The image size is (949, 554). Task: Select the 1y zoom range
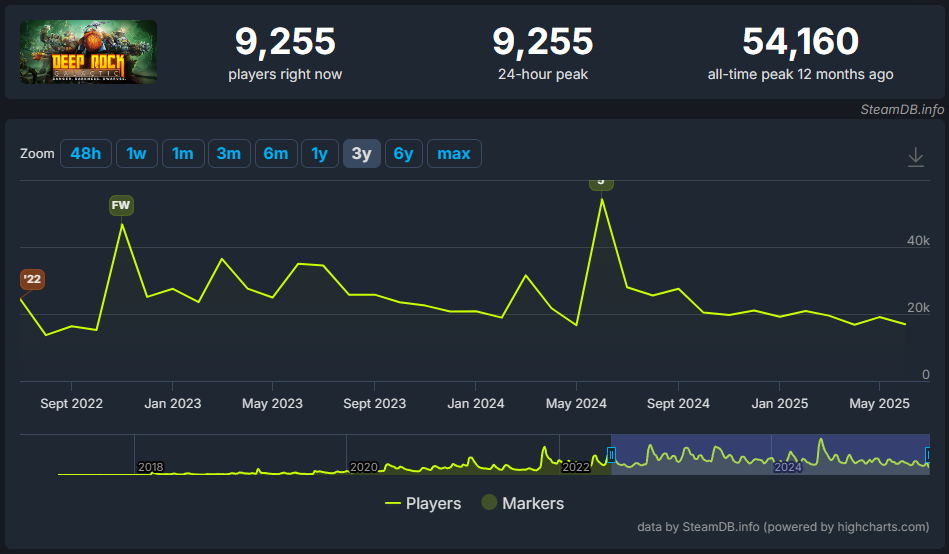click(x=320, y=154)
